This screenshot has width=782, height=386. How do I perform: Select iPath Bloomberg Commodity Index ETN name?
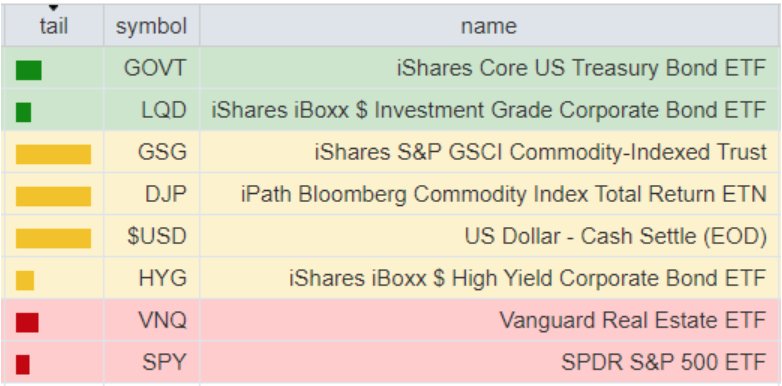pos(504,194)
